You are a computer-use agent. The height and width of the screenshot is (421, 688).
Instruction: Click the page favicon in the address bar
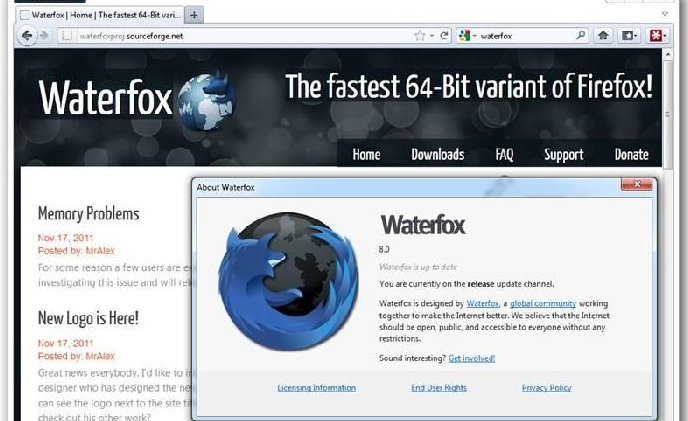pos(66,36)
